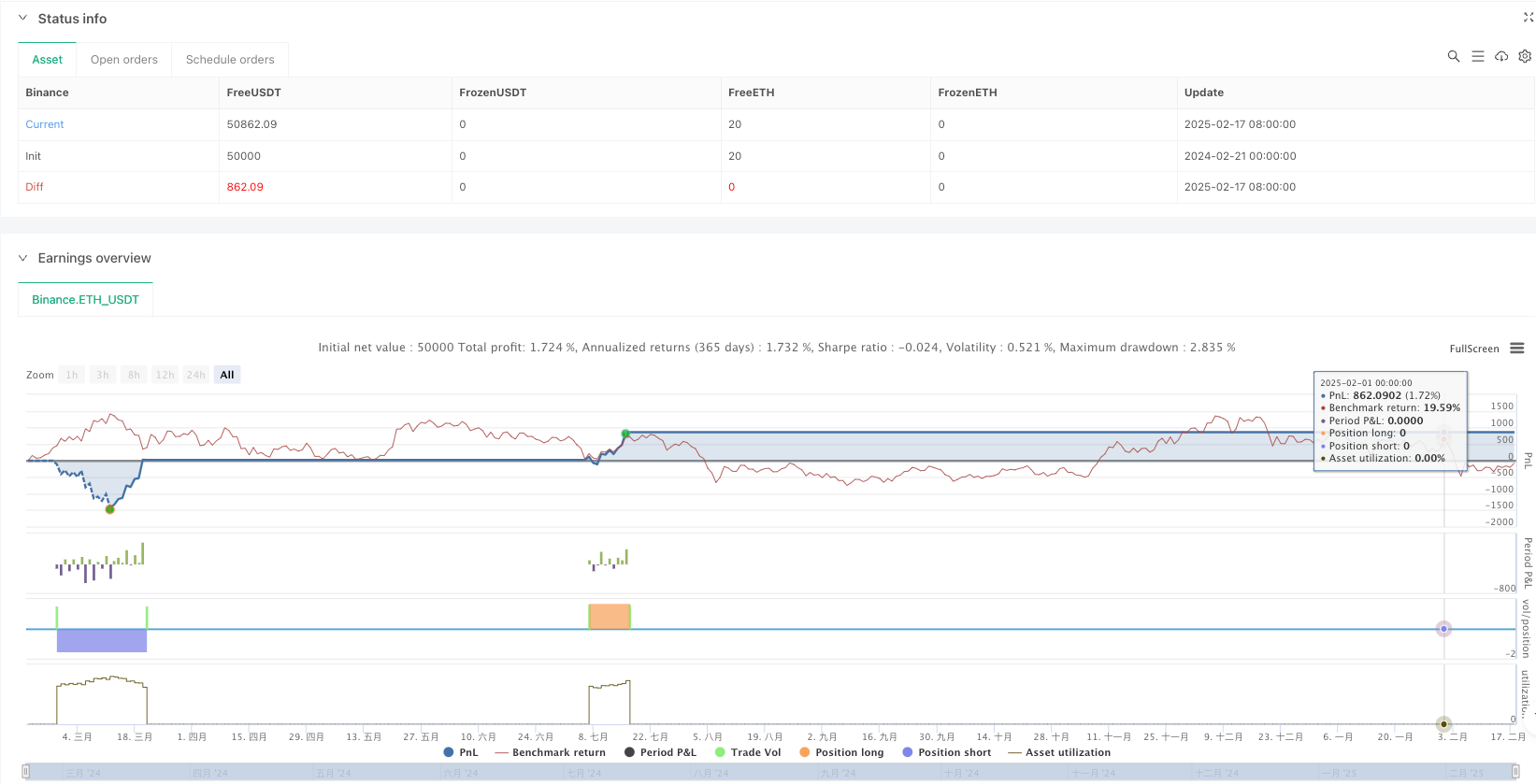Toggle the PnL series in chart legend

461,752
